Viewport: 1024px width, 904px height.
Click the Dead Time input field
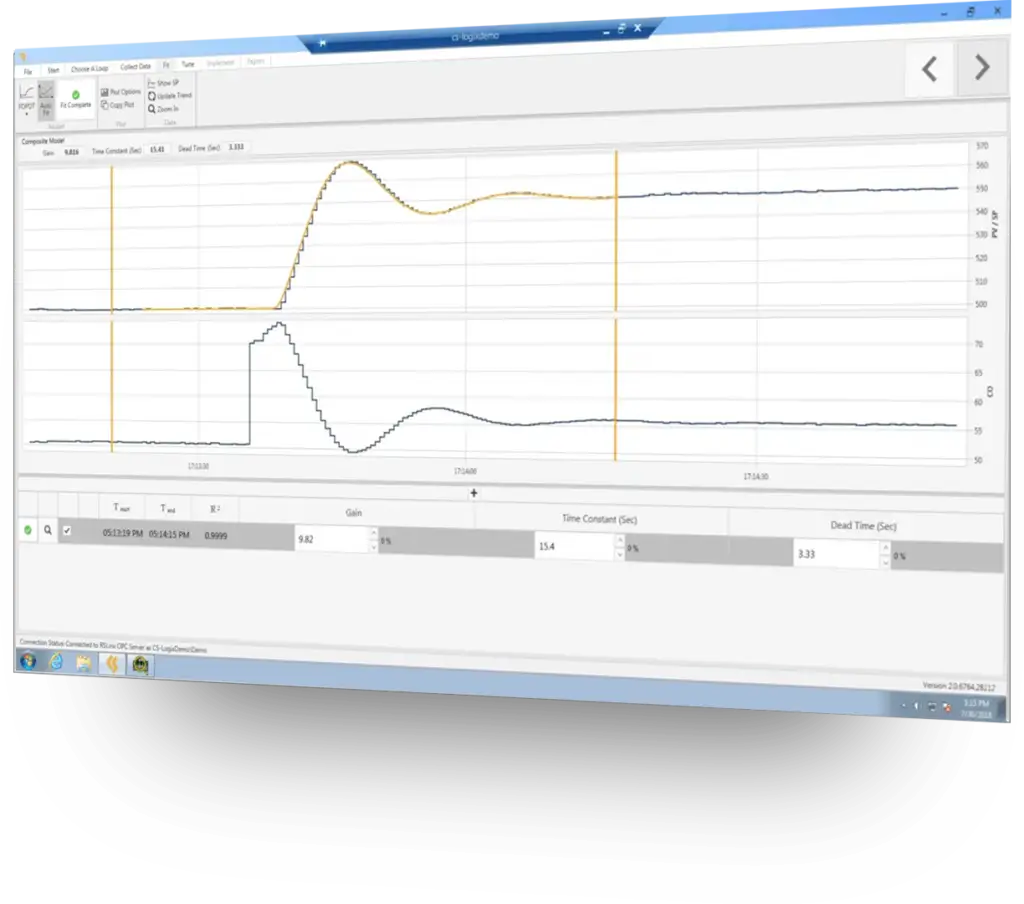tap(835, 554)
